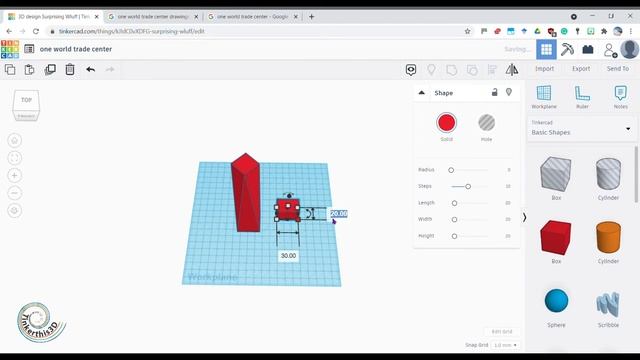Open the designs list icon beside the title
The width and height of the screenshot is (640, 360).
point(29,49)
